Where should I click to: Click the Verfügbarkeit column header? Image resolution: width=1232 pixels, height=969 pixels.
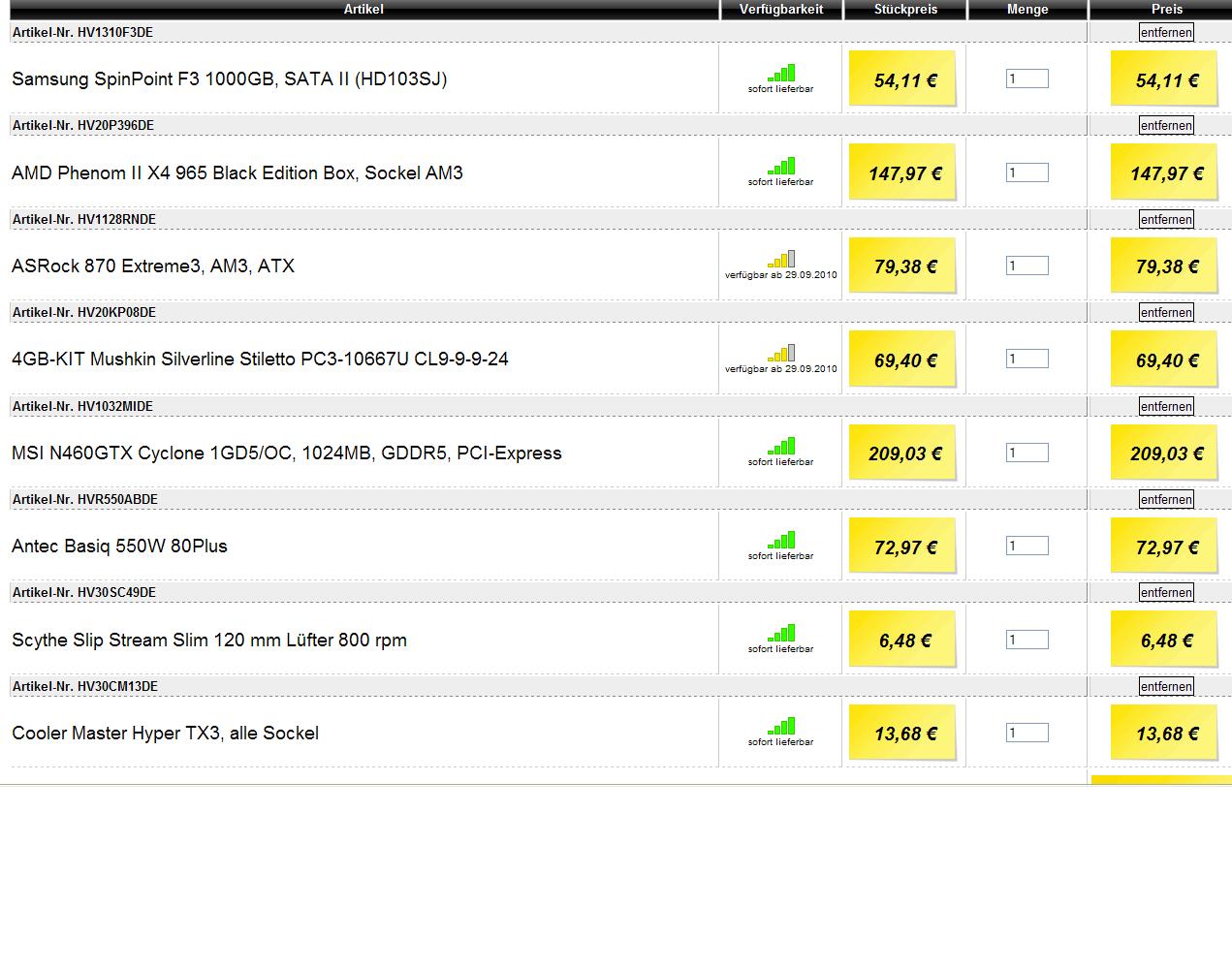781,9
